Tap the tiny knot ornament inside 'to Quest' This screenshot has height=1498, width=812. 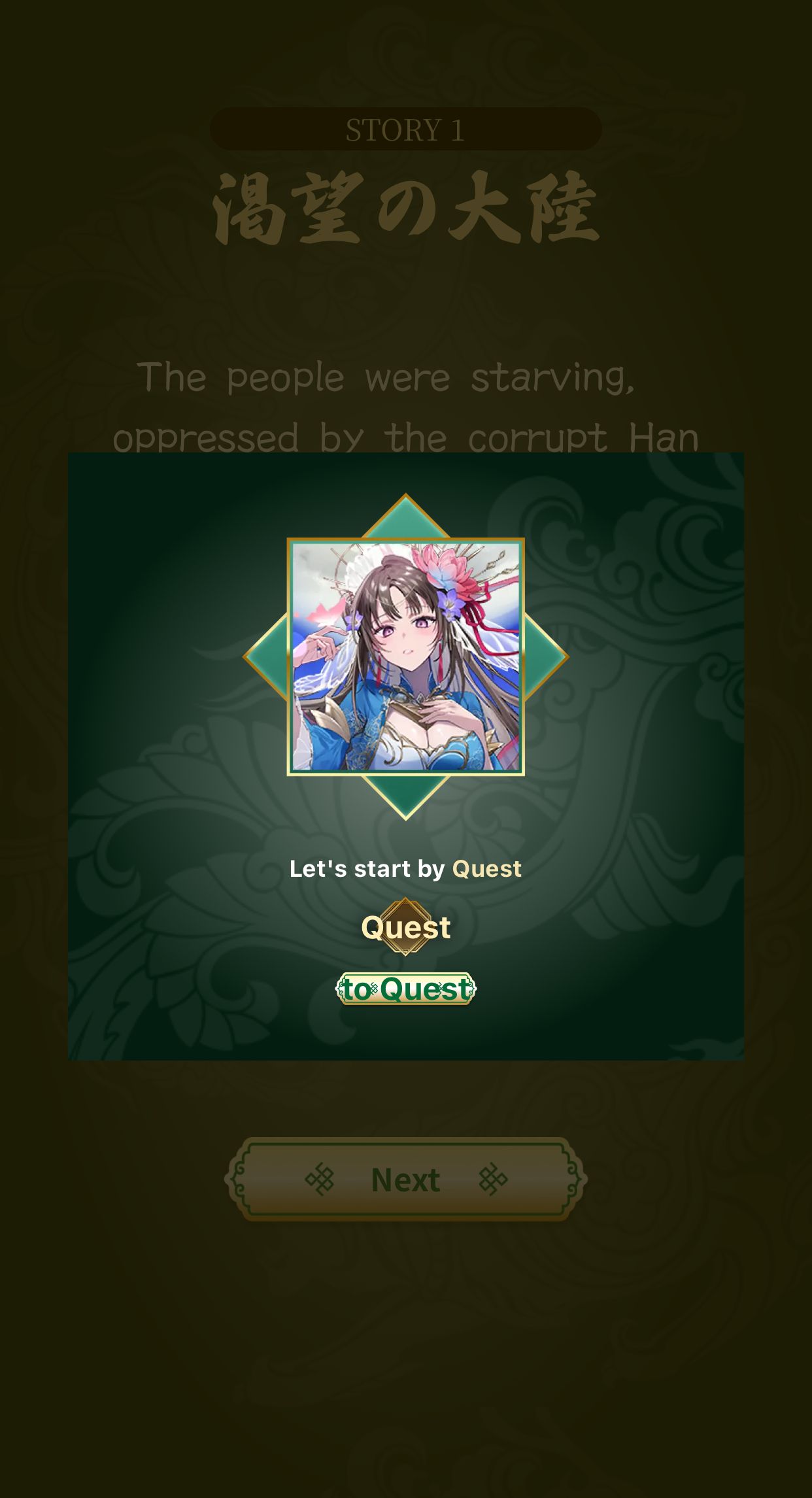click(375, 989)
